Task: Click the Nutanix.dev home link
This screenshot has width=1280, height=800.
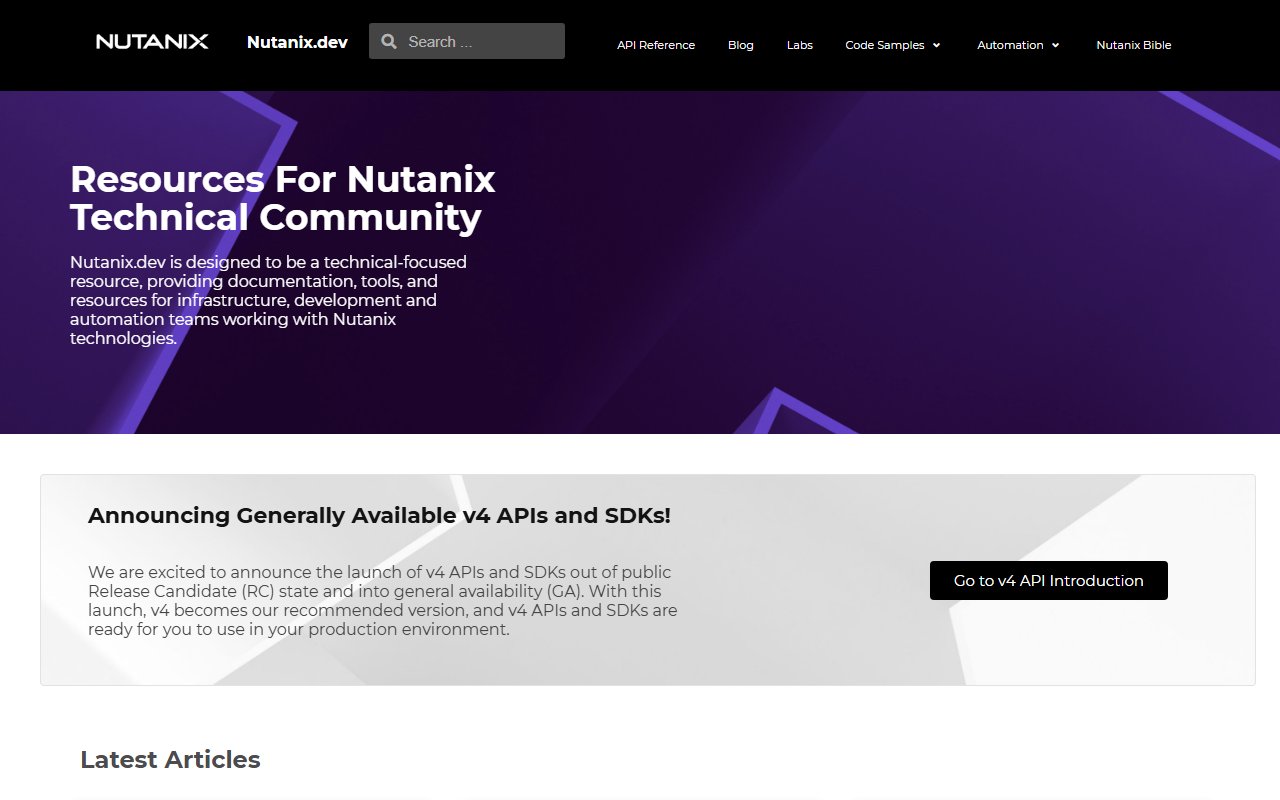Action: [x=297, y=42]
